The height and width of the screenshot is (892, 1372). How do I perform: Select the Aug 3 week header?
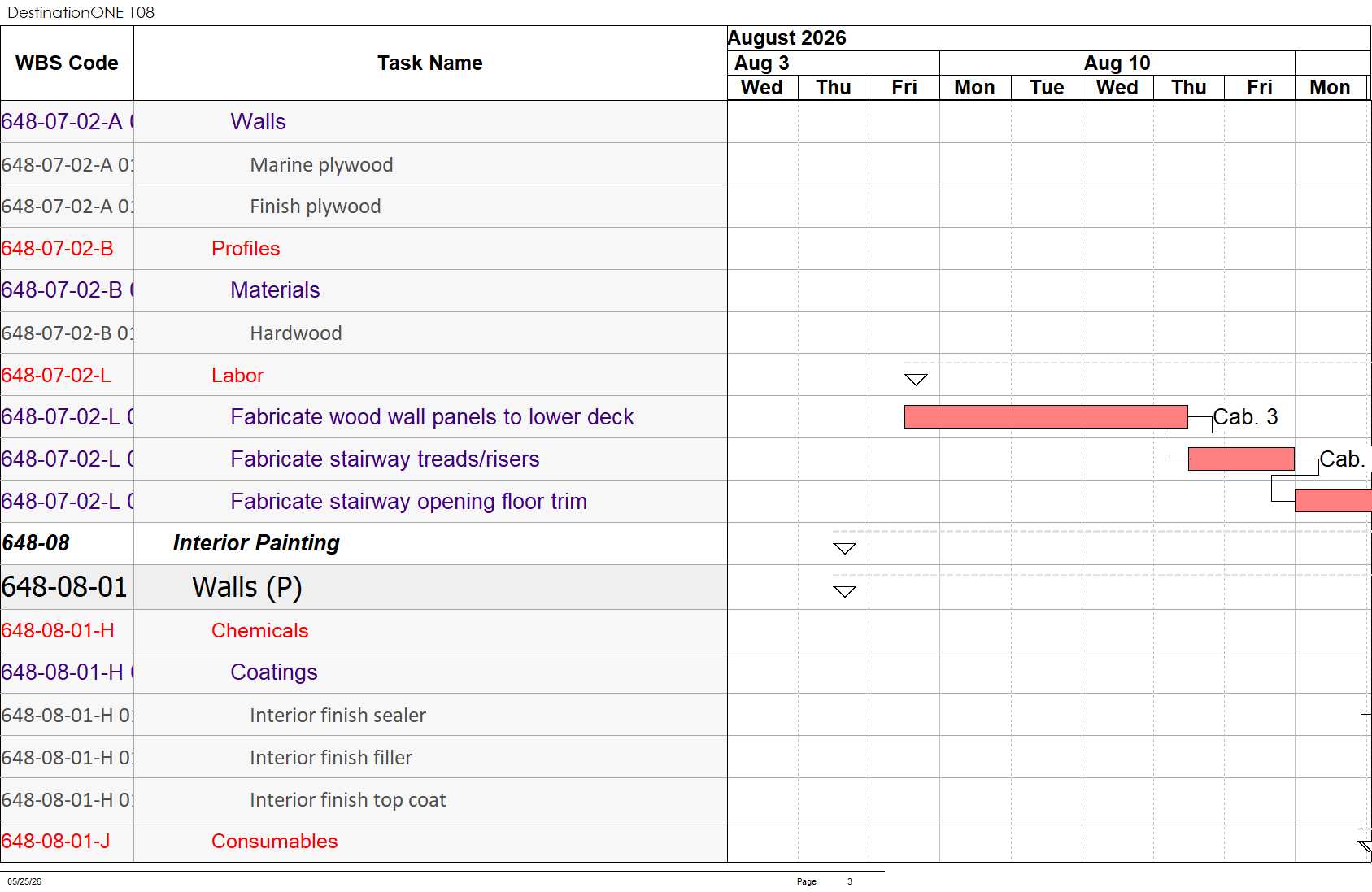(x=834, y=63)
